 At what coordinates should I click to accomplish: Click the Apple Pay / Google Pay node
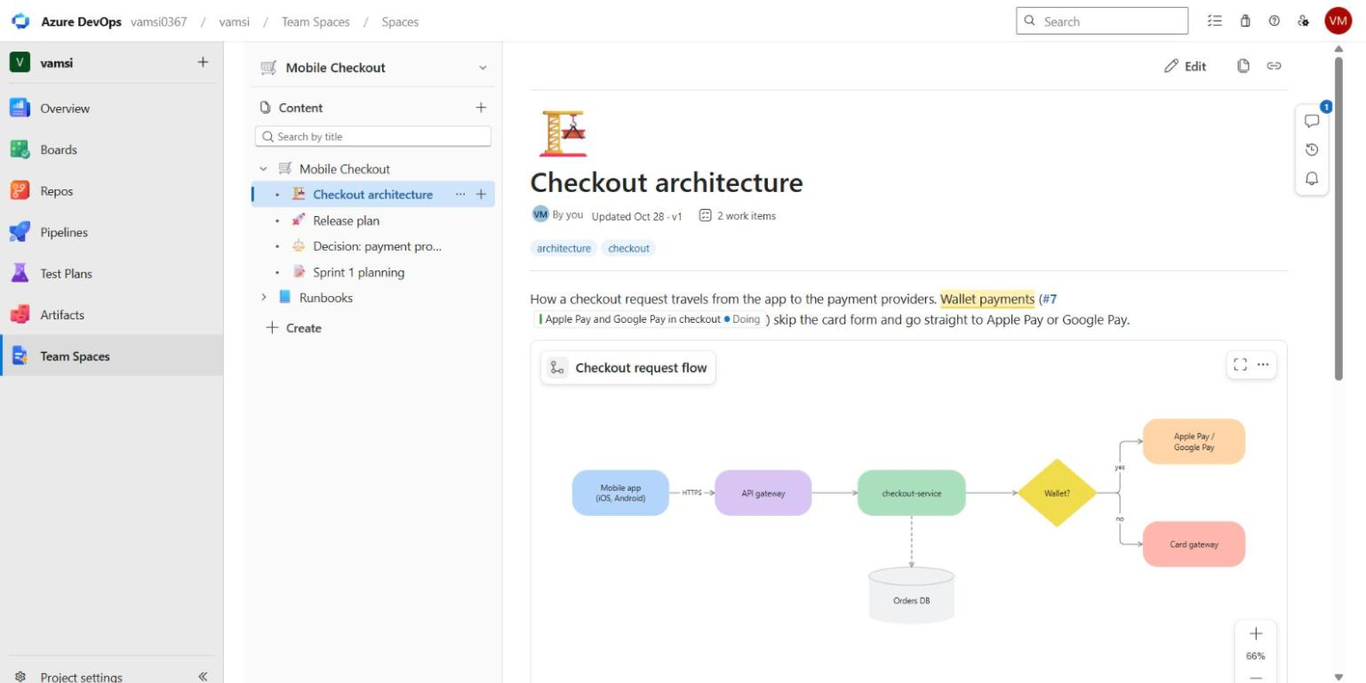pos(1194,442)
